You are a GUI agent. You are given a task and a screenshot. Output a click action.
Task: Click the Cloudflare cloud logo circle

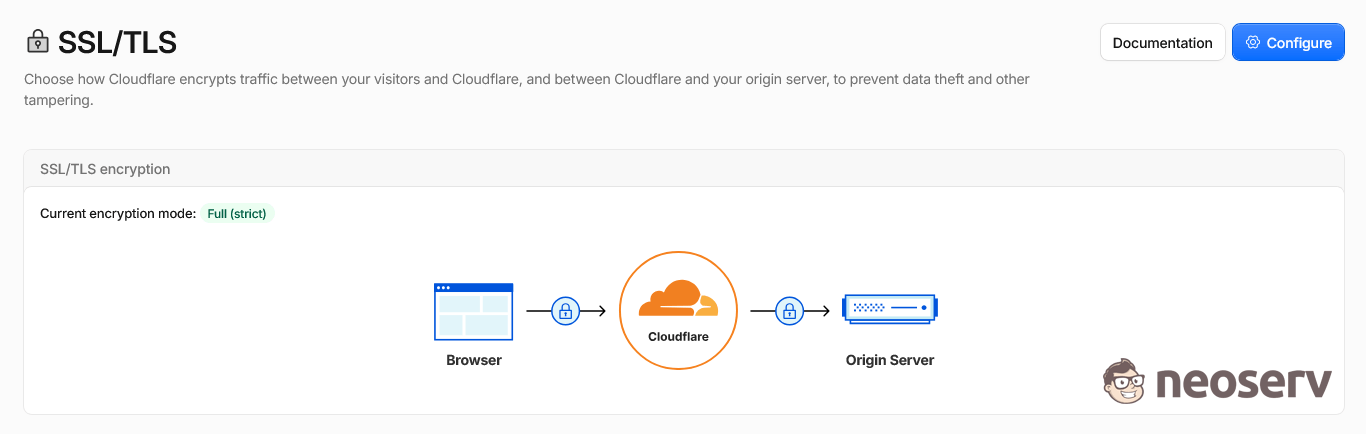678,310
